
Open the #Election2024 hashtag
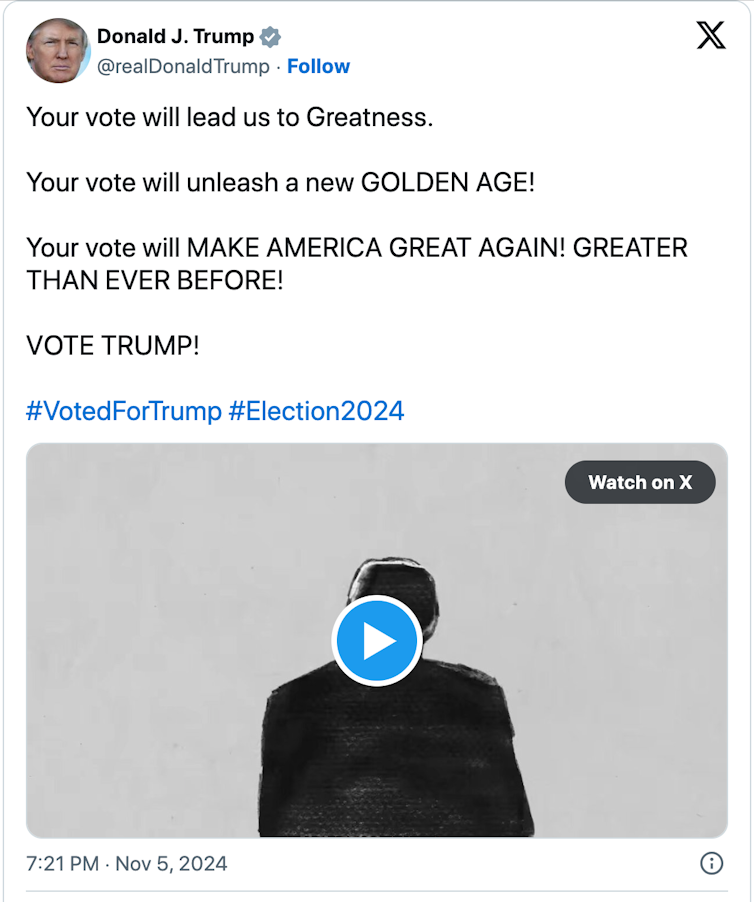(x=316, y=410)
